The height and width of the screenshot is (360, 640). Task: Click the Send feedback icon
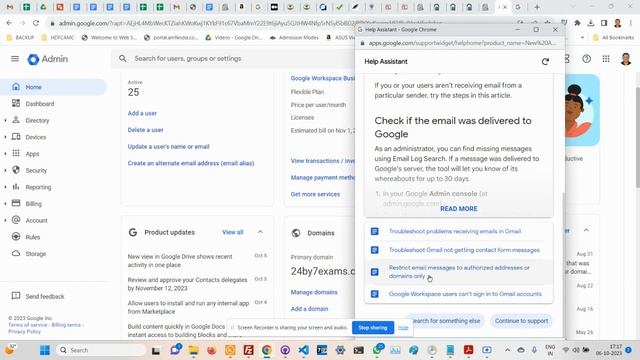point(16,296)
